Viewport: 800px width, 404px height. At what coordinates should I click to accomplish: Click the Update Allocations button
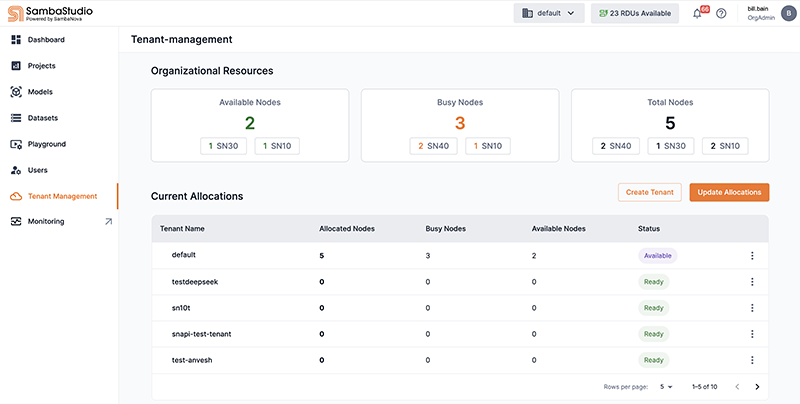click(729, 192)
